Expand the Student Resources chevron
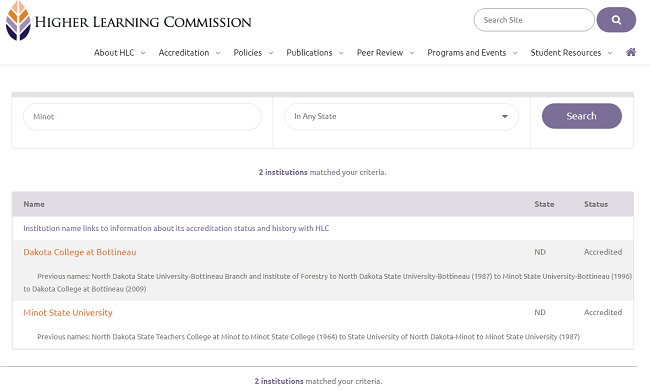650x391 pixels. tap(610, 53)
